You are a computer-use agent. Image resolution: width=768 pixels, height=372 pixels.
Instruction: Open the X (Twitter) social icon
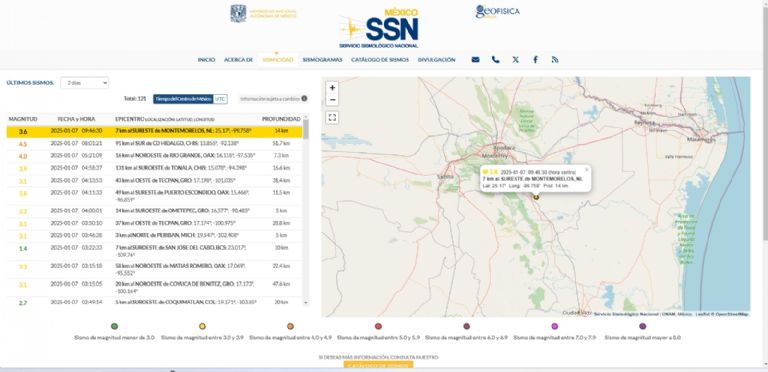pyautogui.click(x=515, y=60)
